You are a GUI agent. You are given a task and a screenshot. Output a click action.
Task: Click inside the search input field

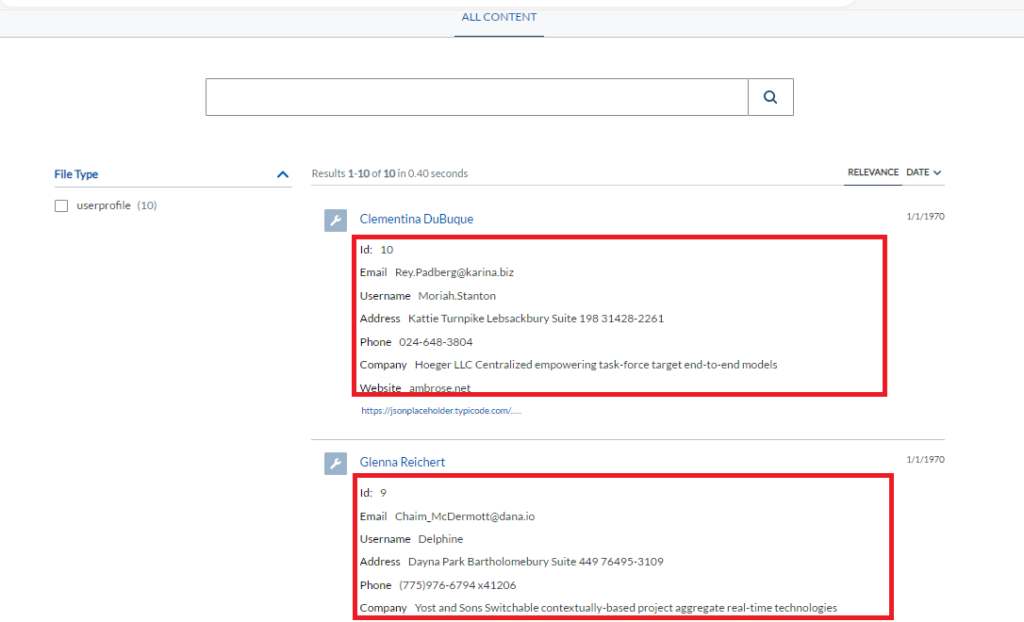click(476, 96)
